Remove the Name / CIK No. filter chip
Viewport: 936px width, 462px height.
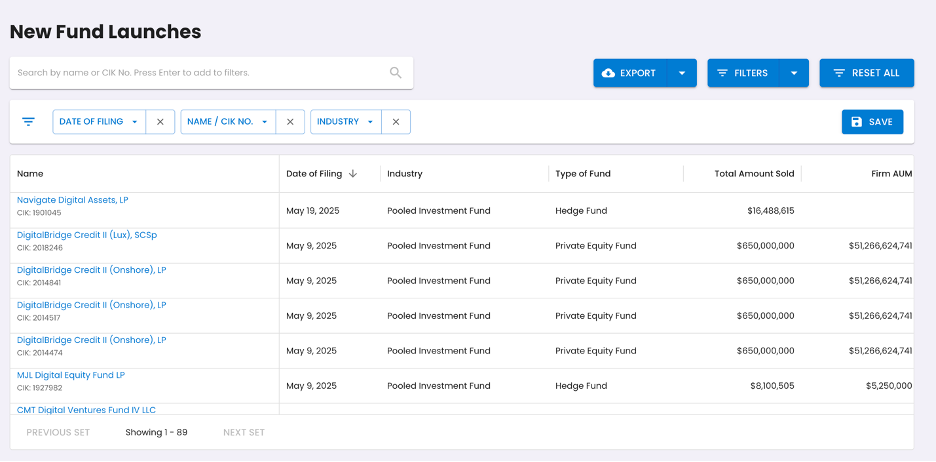coord(290,122)
